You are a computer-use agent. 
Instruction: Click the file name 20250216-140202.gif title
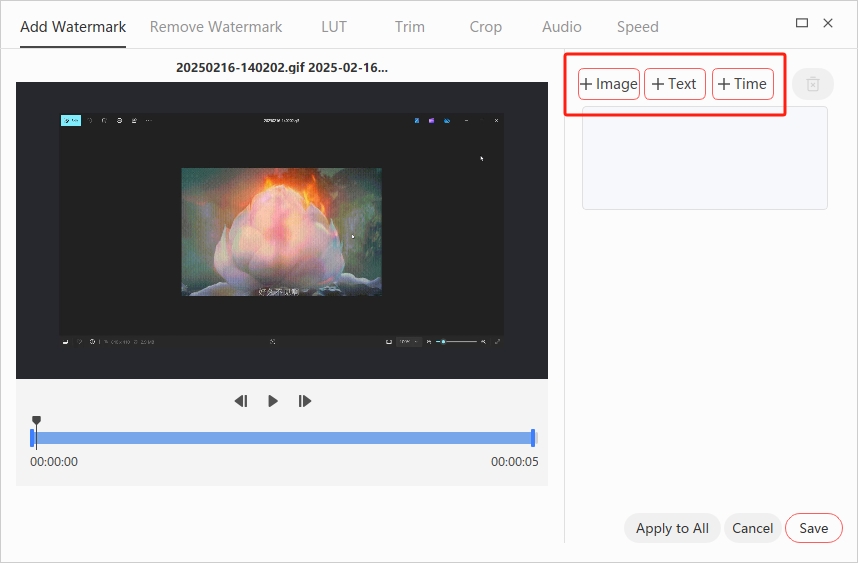click(x=282, y=68)
